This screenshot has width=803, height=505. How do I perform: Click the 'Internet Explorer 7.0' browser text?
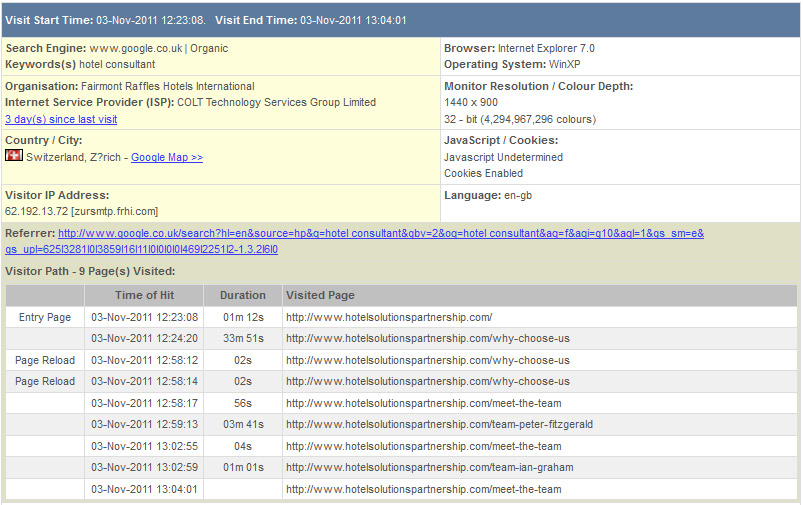tap(546, 49)
